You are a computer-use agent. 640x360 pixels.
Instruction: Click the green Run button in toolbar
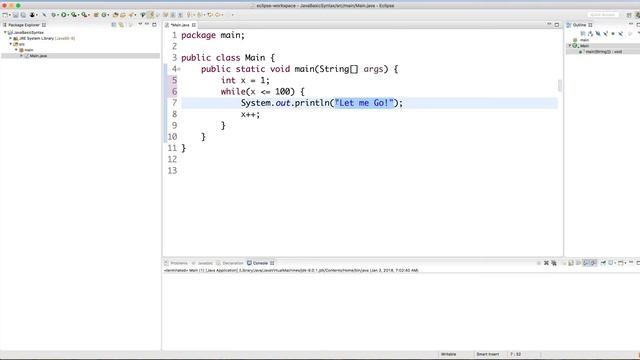click(x=64, y=15)
